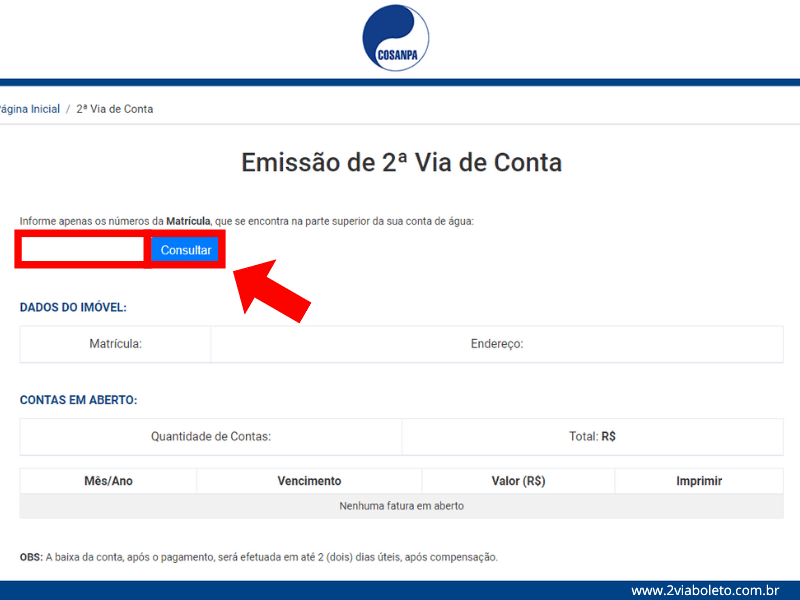Click the www.2viaboleto.com.br watermark text
Viewport: 800px width, 600px height.
point(705,591)
